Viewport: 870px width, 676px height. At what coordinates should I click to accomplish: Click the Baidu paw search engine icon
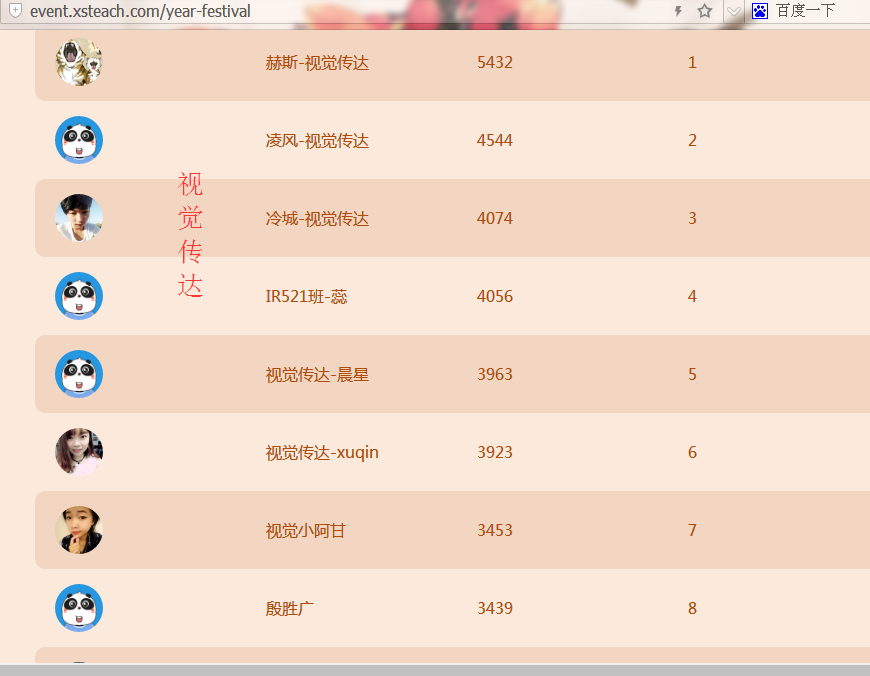(x=760, y=11)
